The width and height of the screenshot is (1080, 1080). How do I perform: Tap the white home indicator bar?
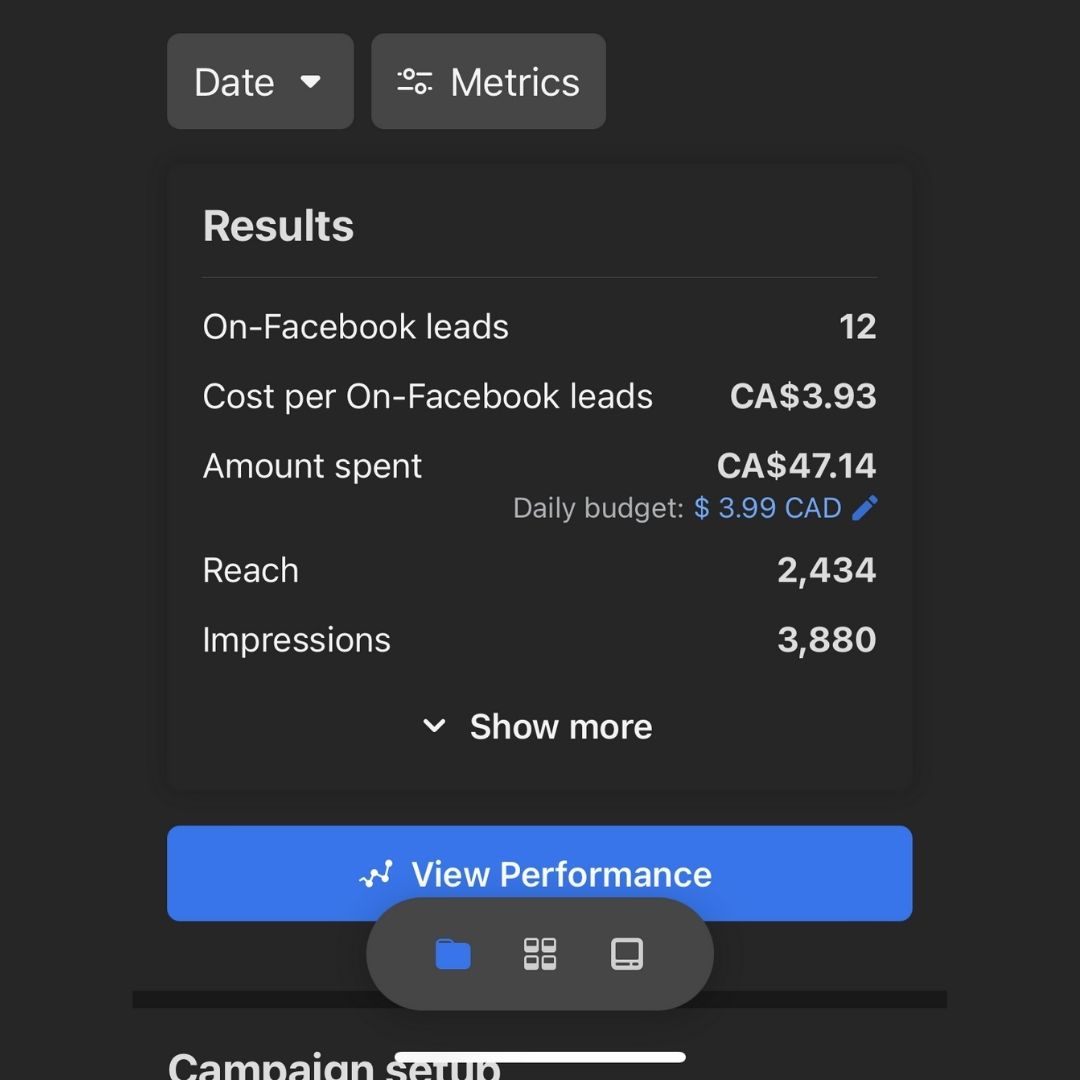coord(540,1057)
